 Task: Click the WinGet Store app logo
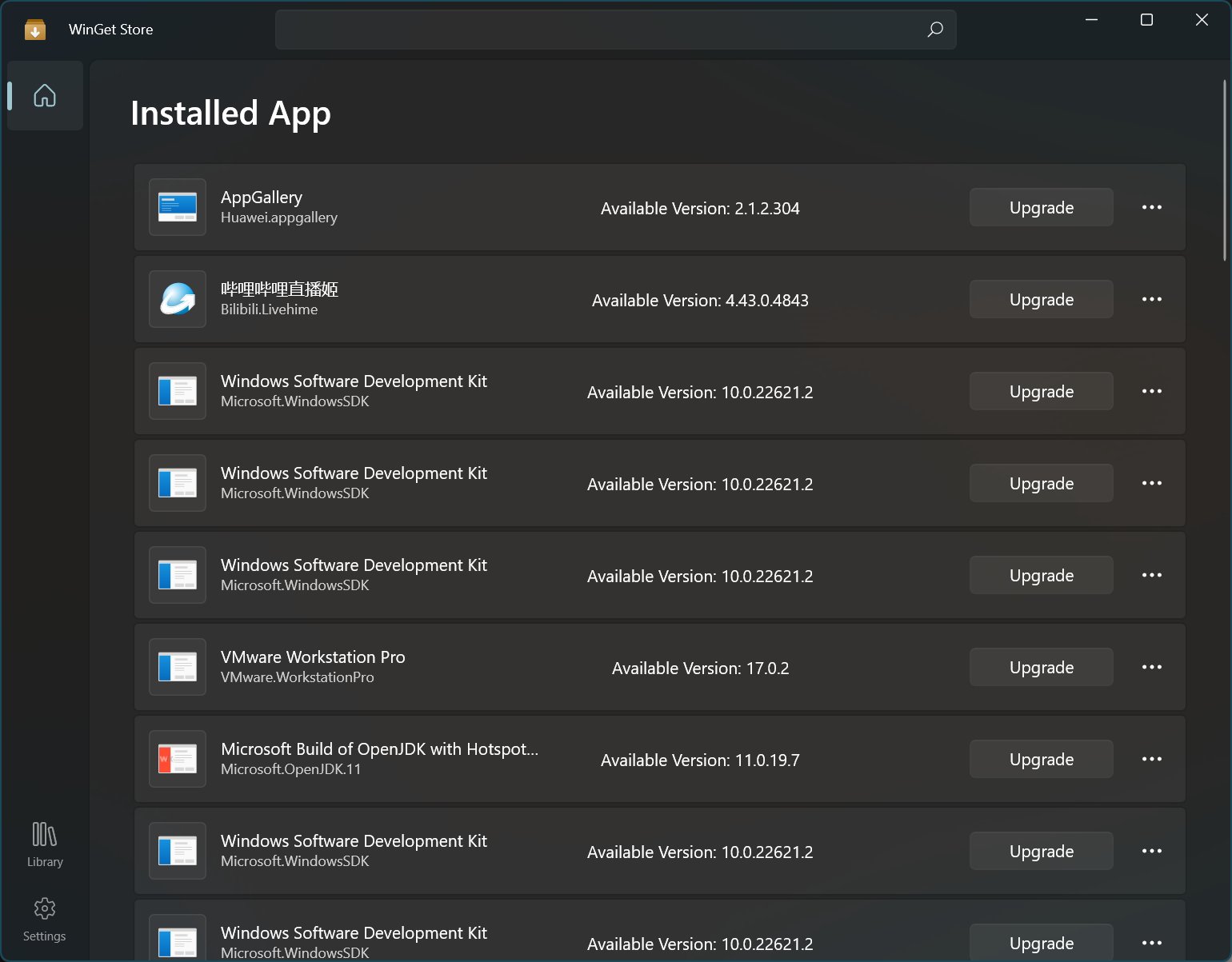tap(35, 30)
